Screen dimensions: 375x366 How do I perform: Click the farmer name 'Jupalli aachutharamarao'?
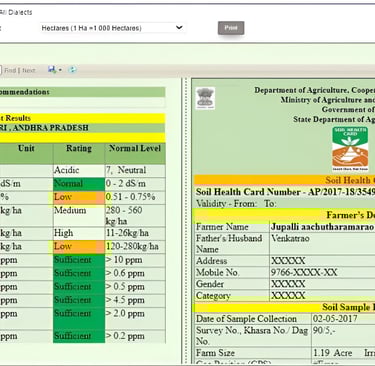[323, 227]
